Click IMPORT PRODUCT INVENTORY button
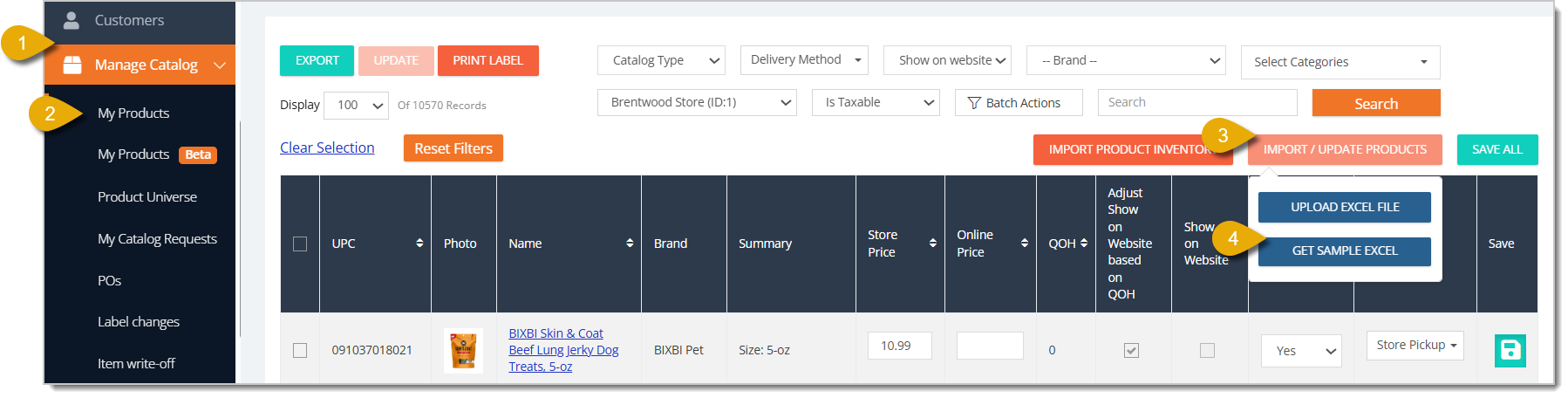Screen dimensions: 1568x398 pyautogui.click(x=1133, y=149)
